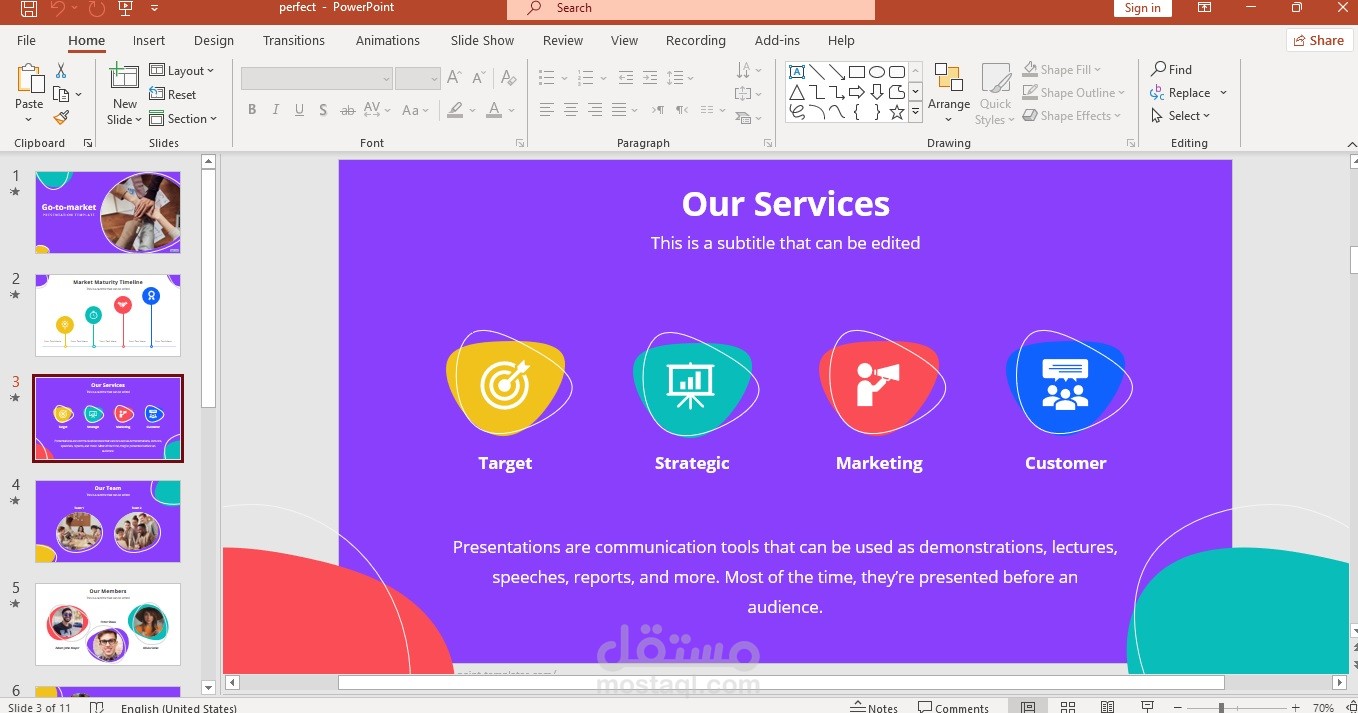Click the Share button
The width and height of the screenshot is (1358, 713).
coord(1319,41)
